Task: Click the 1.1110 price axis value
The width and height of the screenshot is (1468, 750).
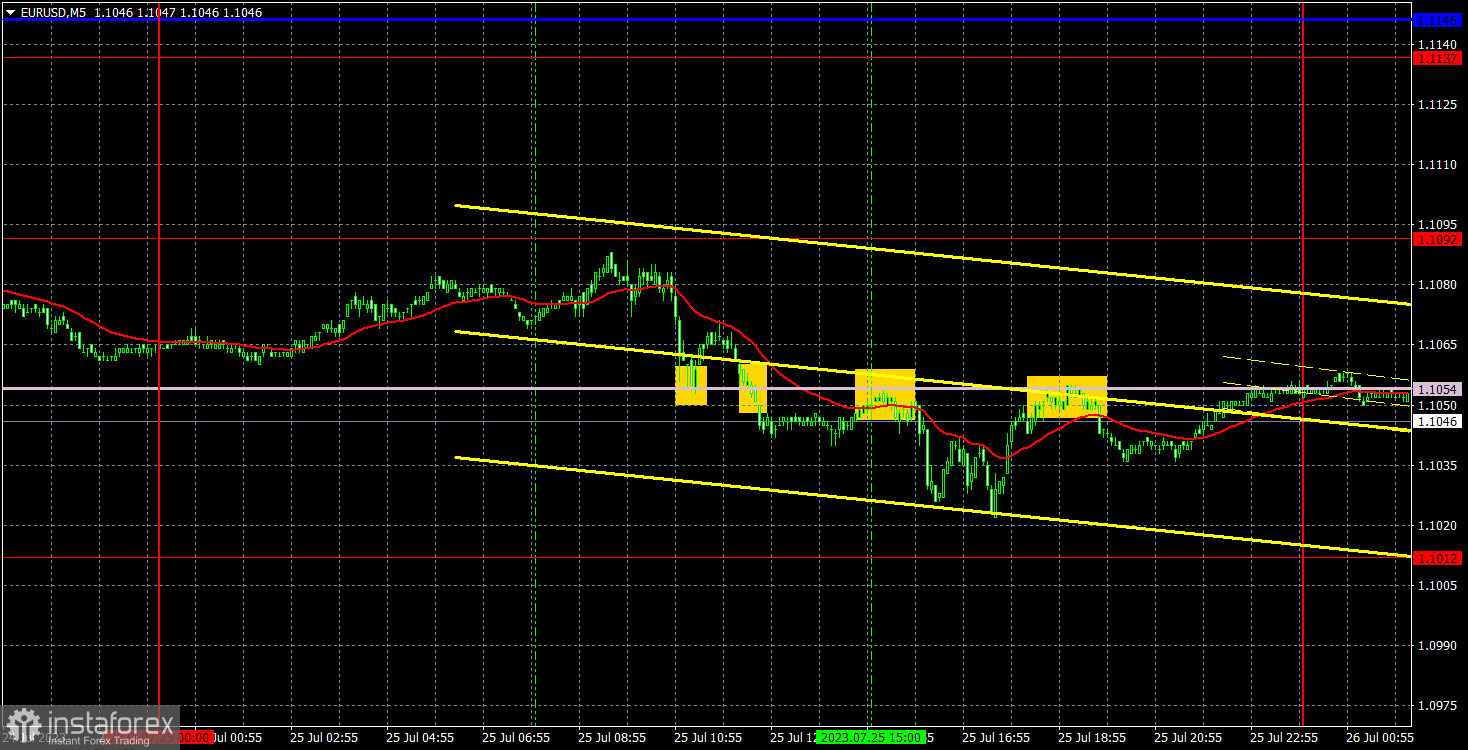Action: [x=1437, y=165]
